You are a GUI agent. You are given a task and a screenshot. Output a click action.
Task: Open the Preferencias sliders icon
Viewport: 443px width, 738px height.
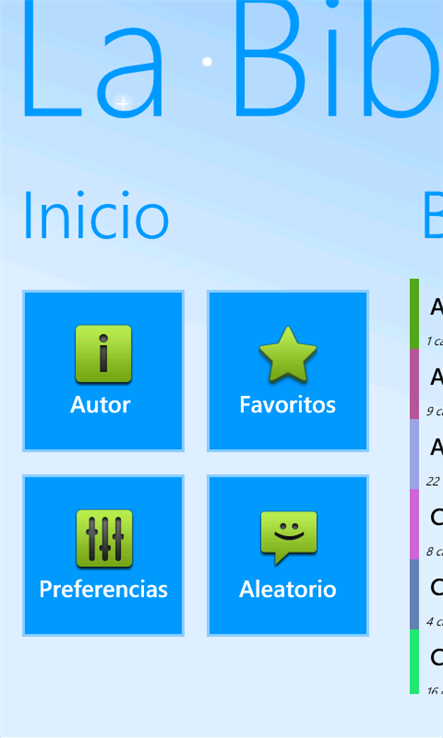(104, 538)
